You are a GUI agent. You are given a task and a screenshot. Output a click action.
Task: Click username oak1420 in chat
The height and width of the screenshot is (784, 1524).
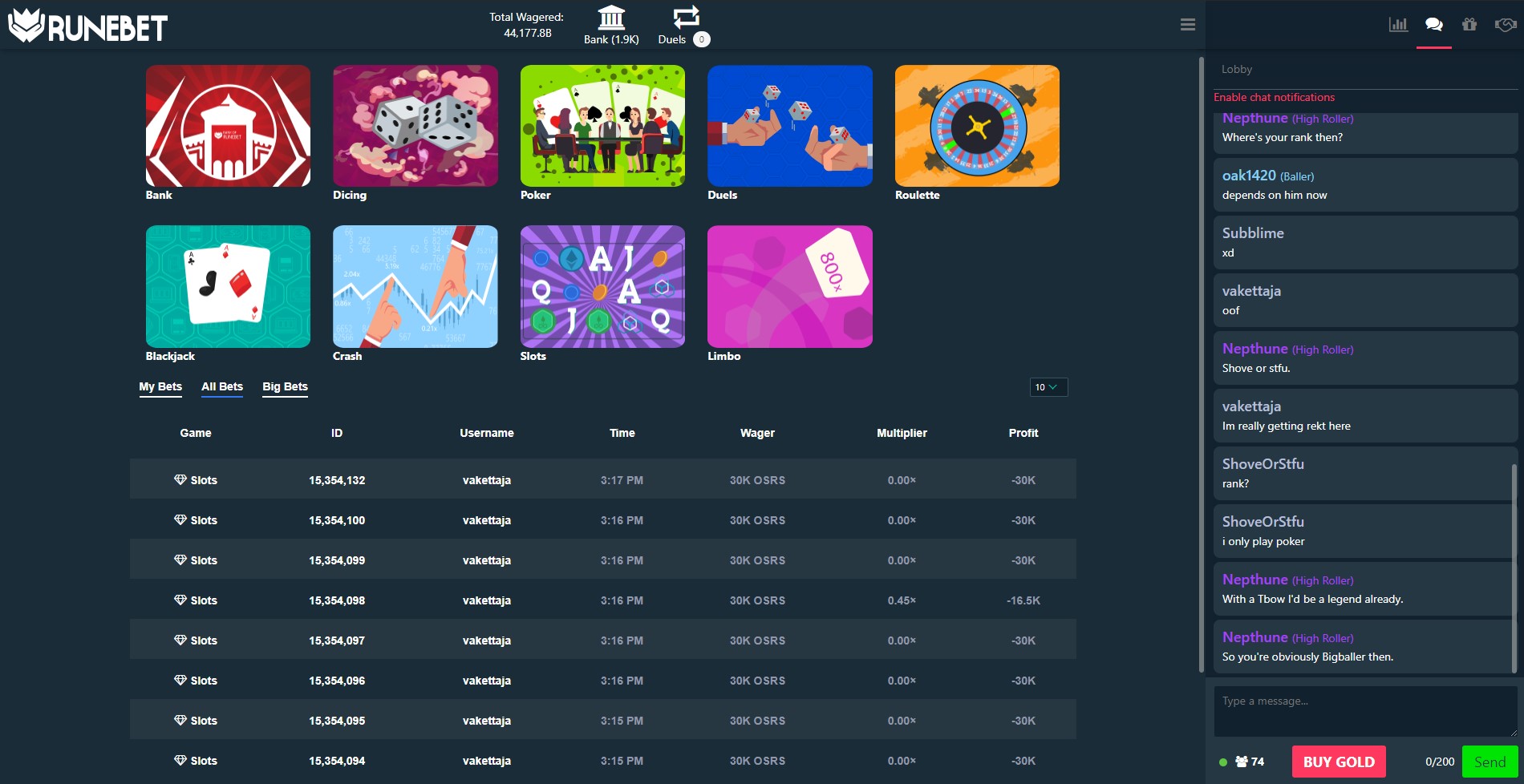[x=1249, y=176]
